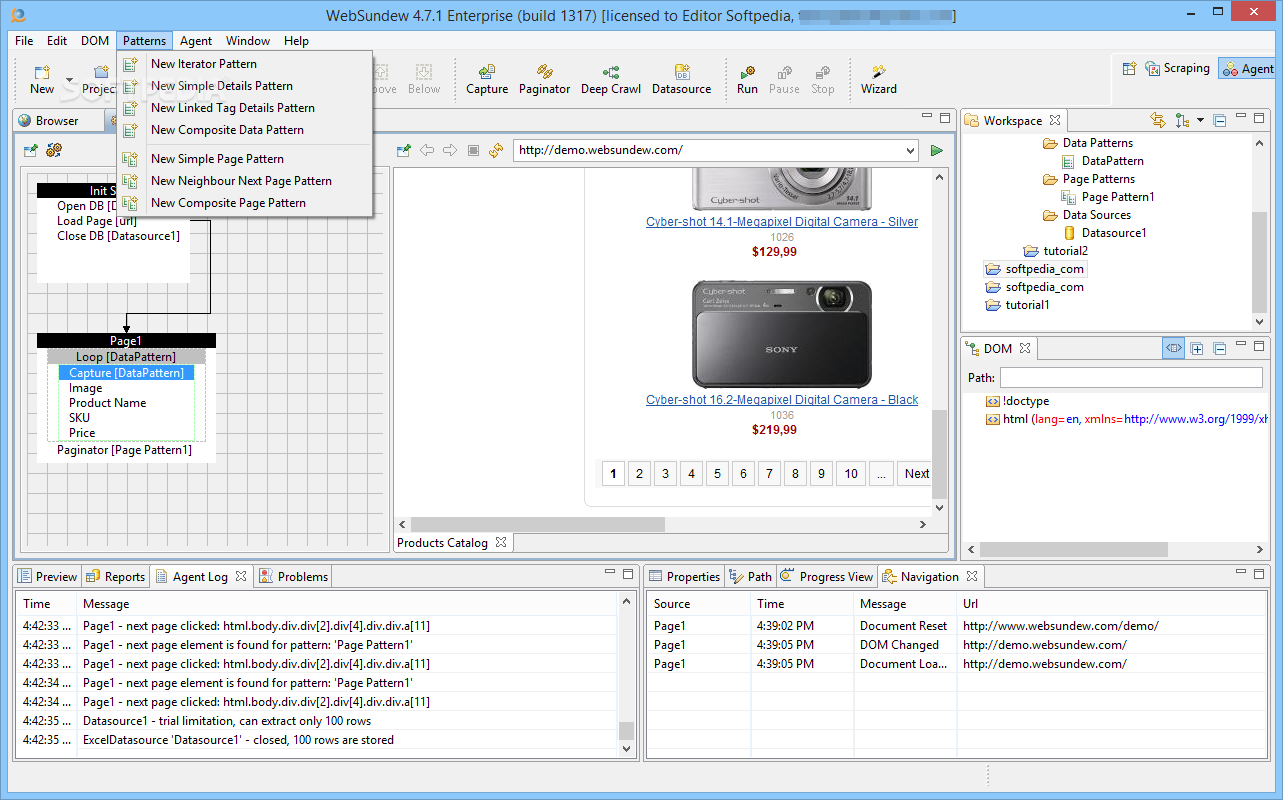Expand all nodes in DOM panel
Viewport: 1283px width, 800px height.
[1197, 349]
